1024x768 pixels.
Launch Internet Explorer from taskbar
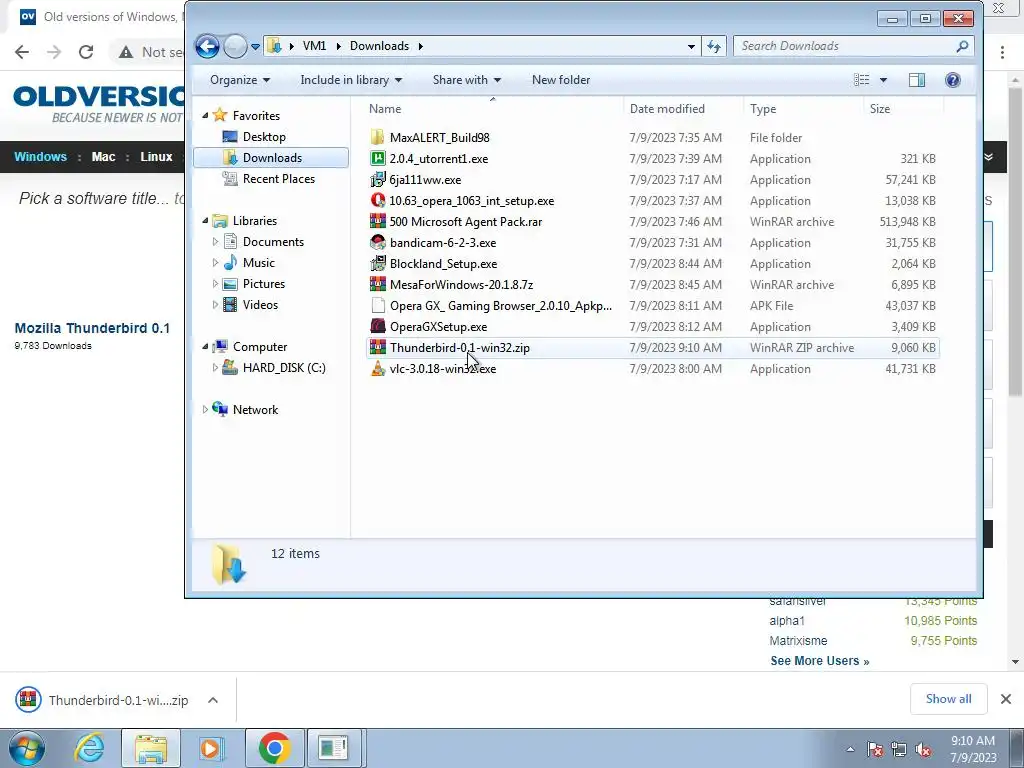click(x=89, y=748)
